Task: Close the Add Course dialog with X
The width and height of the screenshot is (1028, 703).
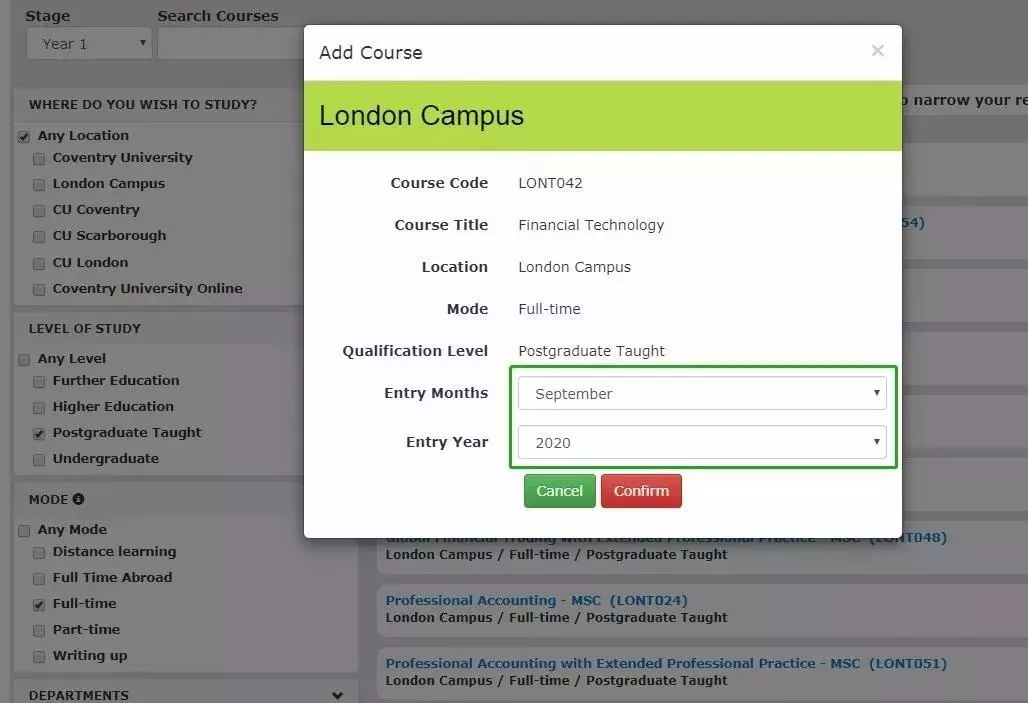Action: [x=877, y=50]
